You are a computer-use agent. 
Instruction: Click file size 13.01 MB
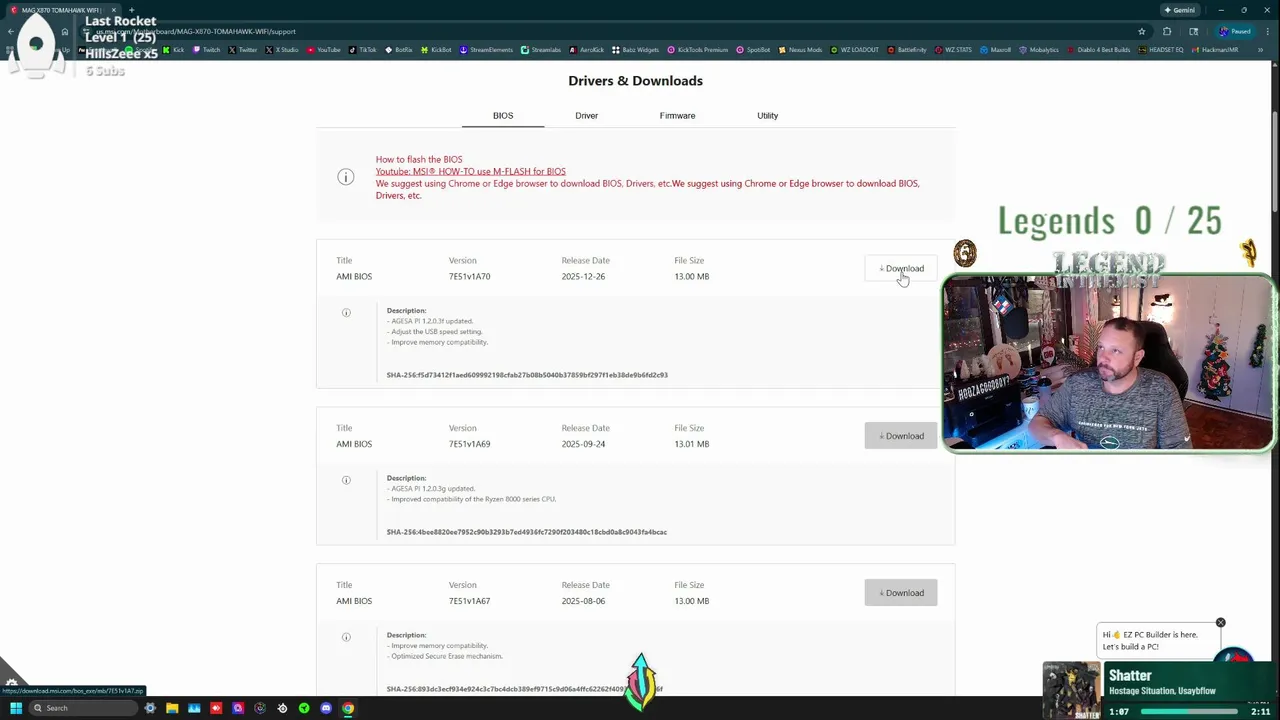(x=692, y=444)
